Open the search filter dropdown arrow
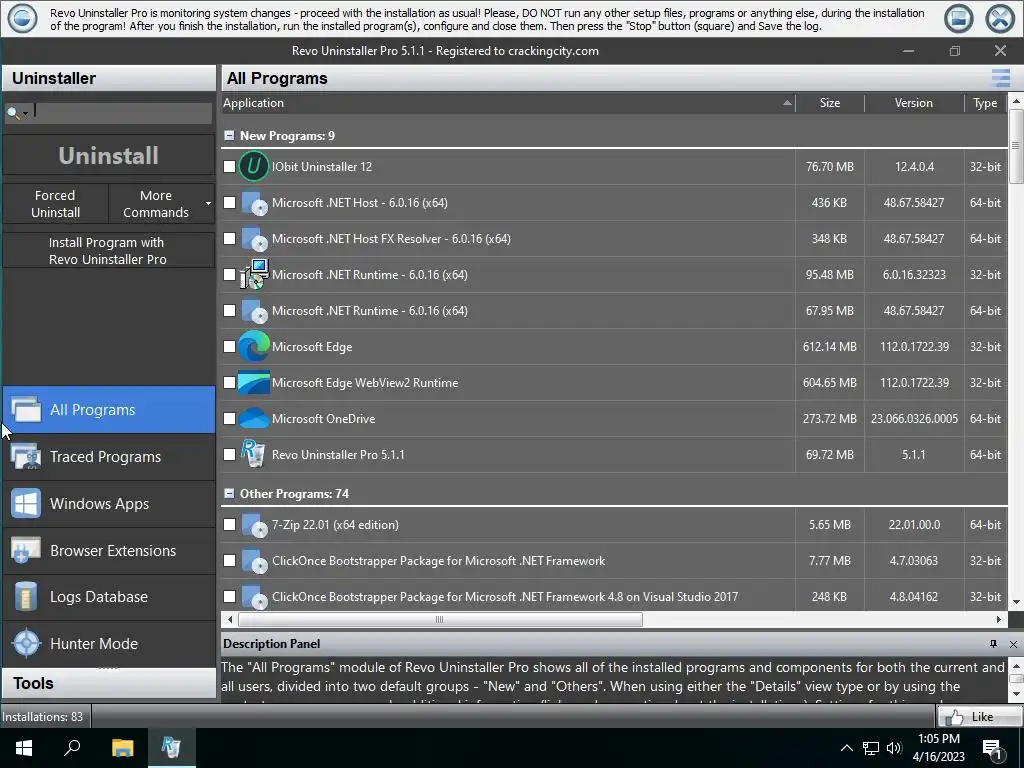 point(25,114)
